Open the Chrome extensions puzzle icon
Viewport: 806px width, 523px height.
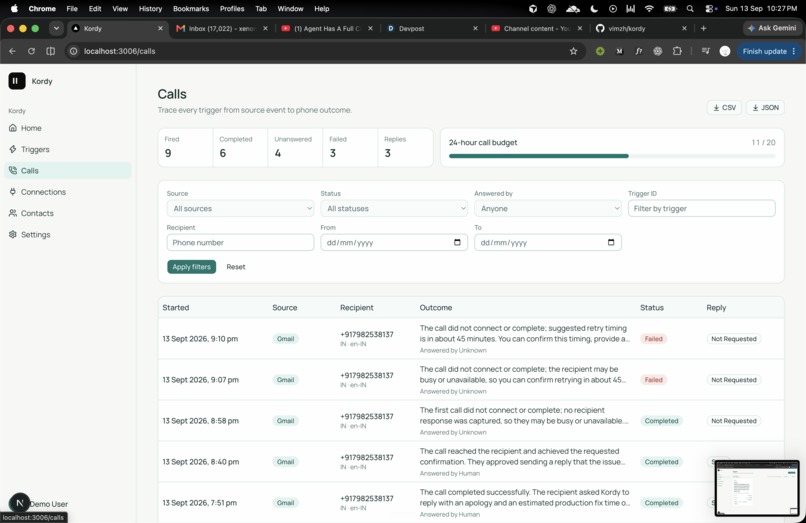pos(677,51)
